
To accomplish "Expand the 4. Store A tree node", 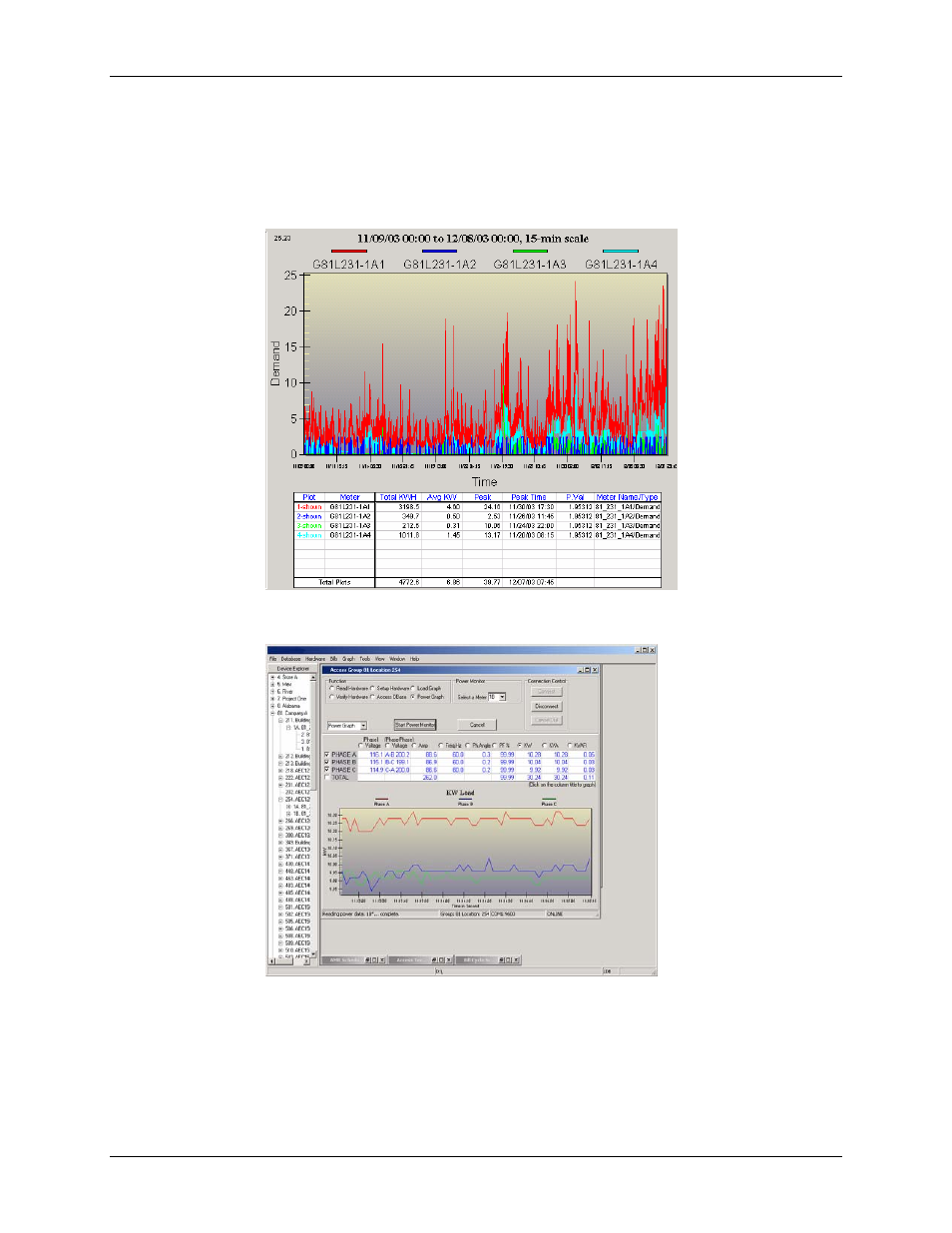I will click(x=272, y=677).
